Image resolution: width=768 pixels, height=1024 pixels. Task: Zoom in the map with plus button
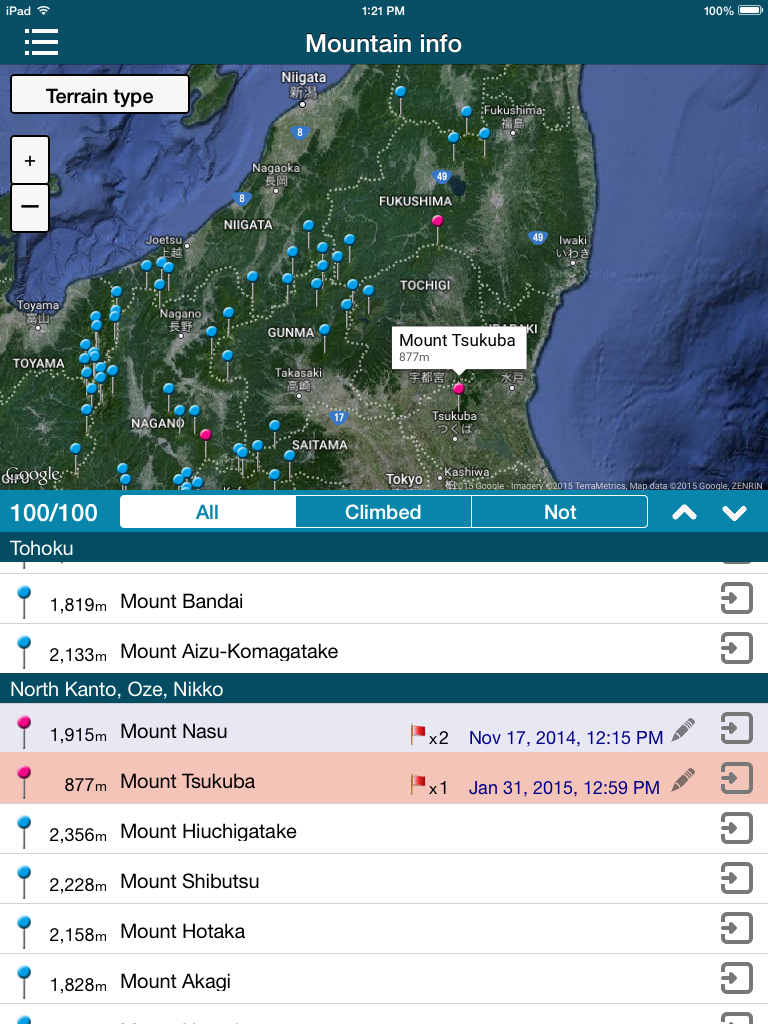tap(30, 160)
